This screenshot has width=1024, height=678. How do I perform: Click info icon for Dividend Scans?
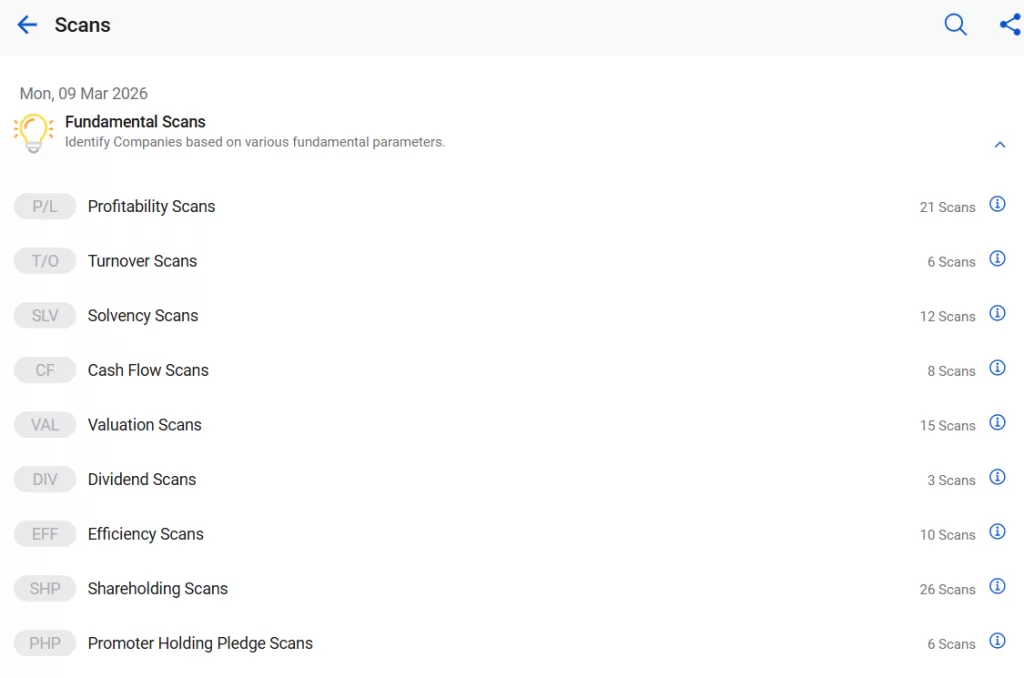(997, 477)
